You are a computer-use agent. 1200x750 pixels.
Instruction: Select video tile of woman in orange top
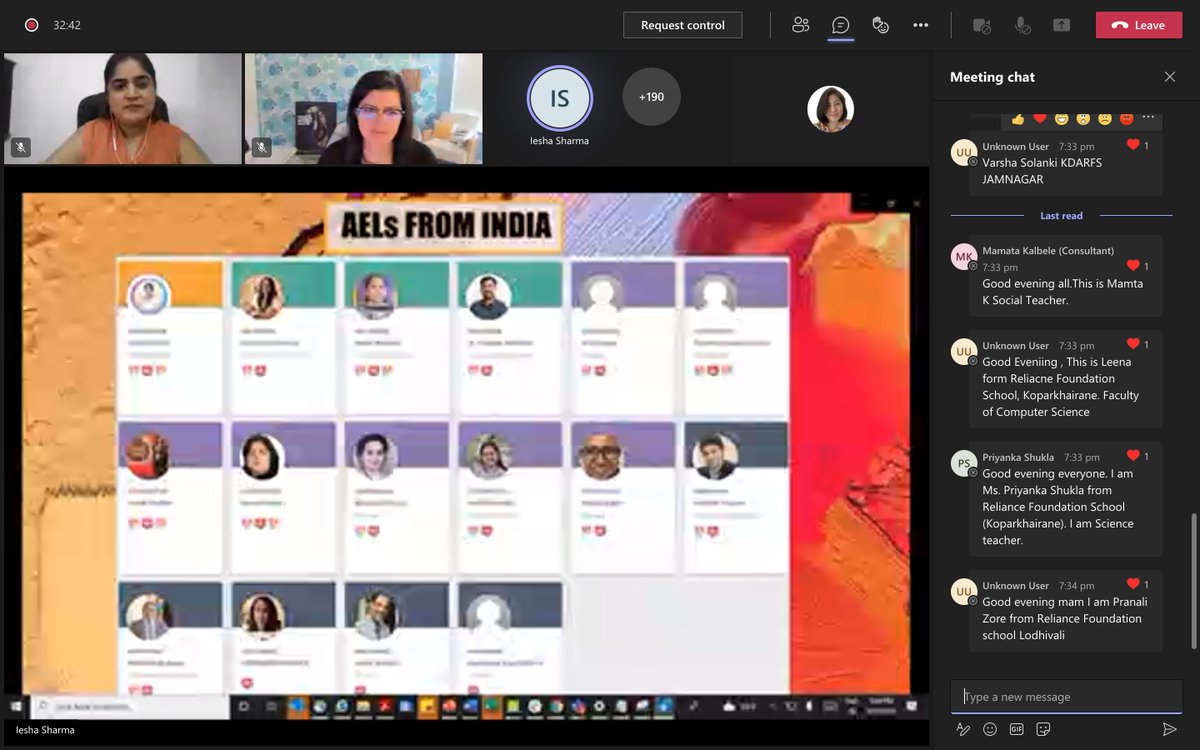coord(123,109)
